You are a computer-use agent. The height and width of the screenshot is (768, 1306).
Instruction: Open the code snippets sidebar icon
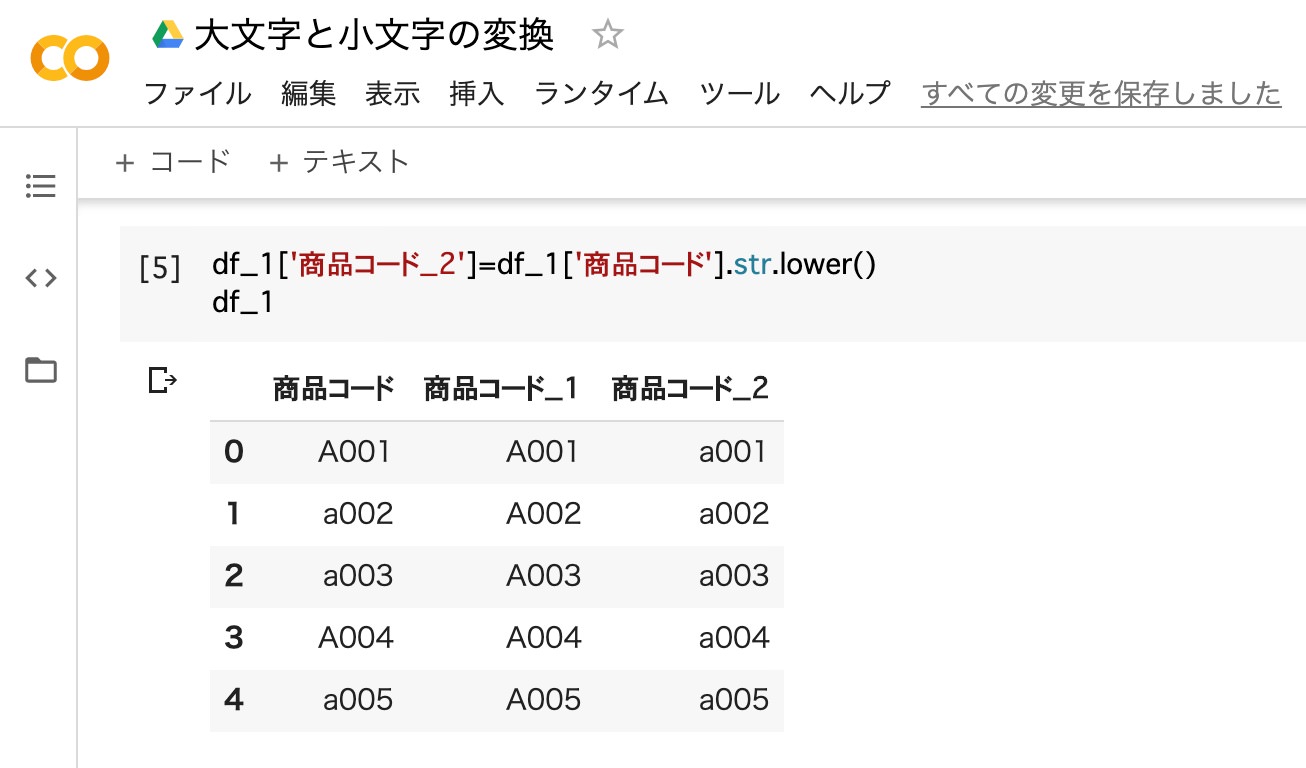41,278
